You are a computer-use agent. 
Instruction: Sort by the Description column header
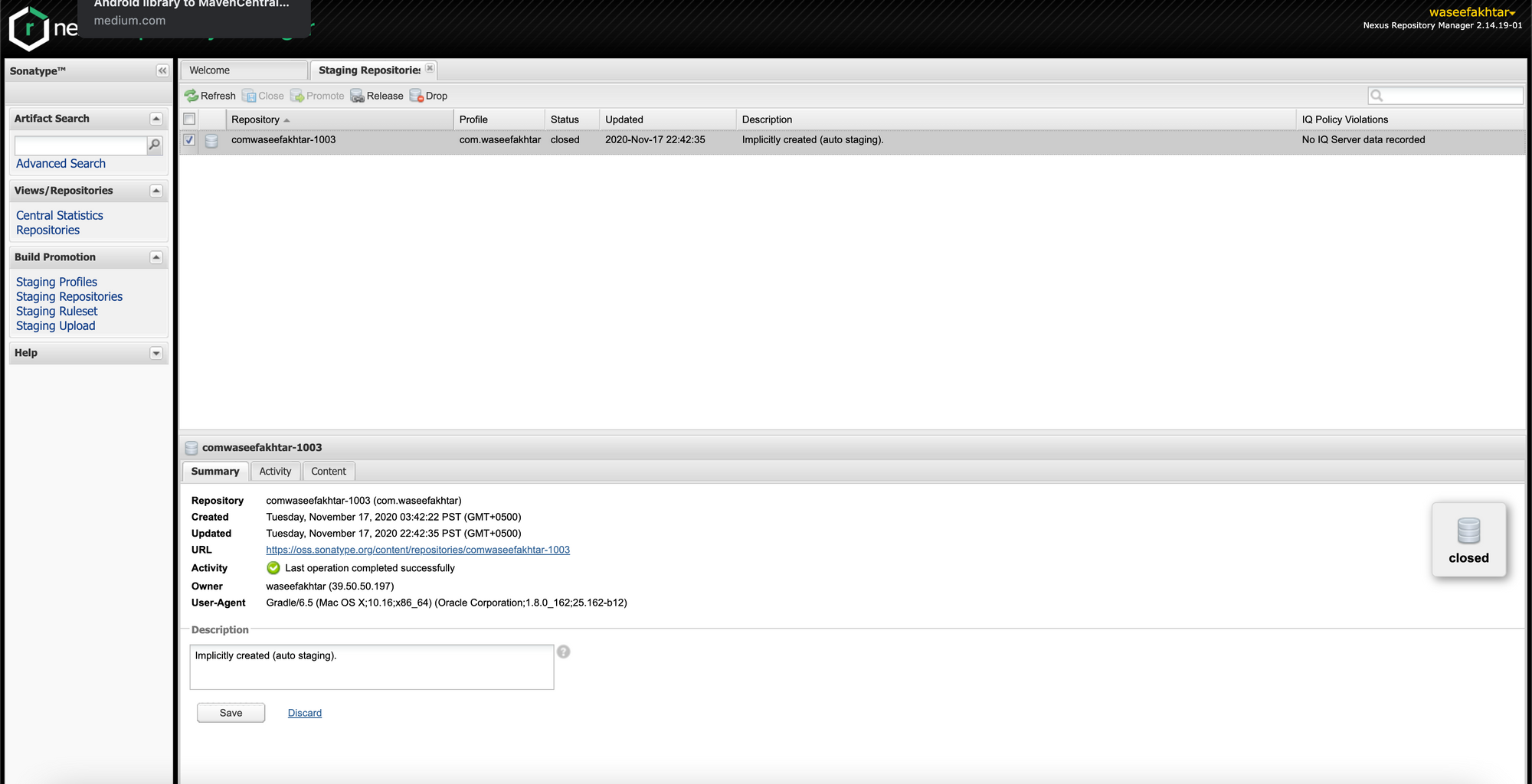[x=1016, y=119]
